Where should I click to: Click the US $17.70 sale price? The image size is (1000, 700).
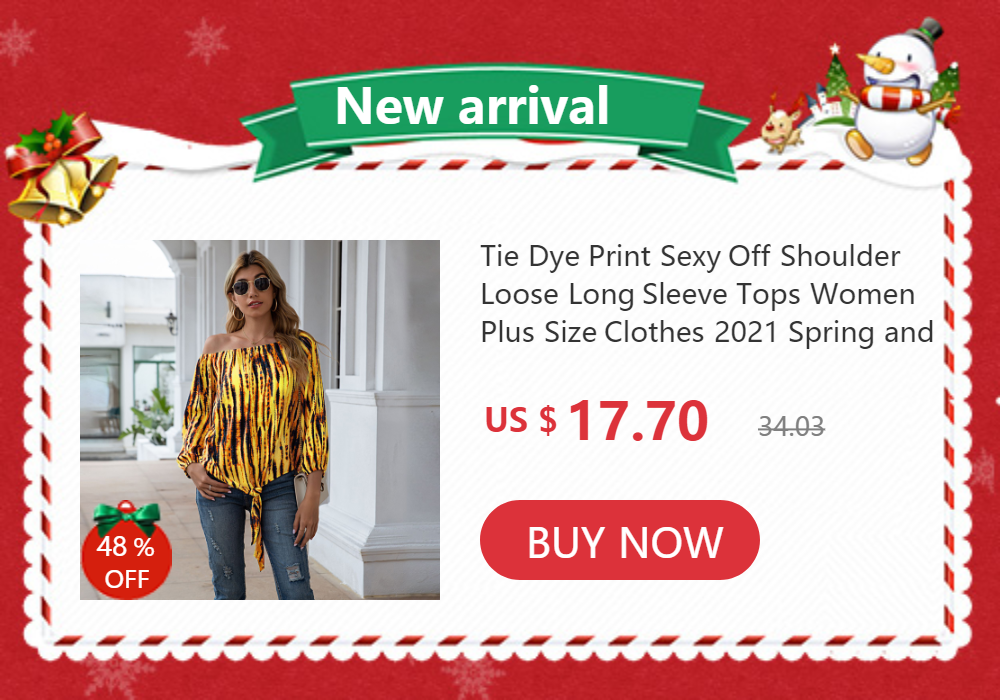tap(596, 421)
